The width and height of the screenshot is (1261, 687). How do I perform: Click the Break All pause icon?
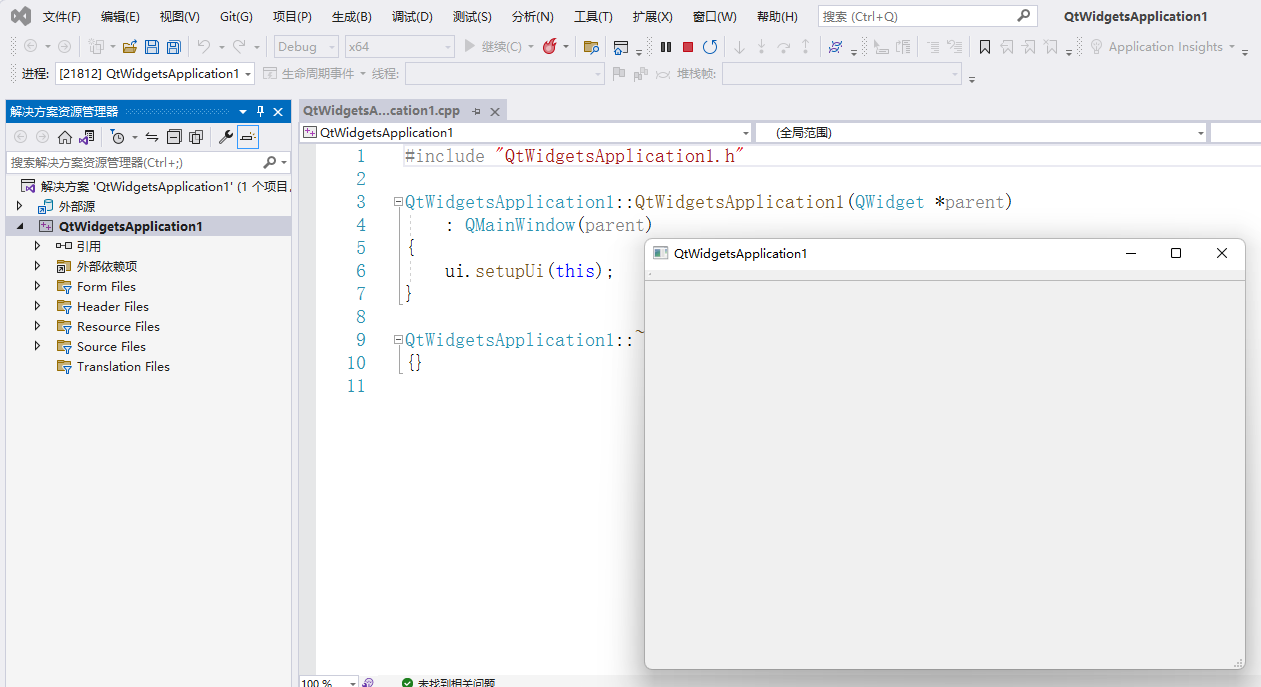point(666,46)
